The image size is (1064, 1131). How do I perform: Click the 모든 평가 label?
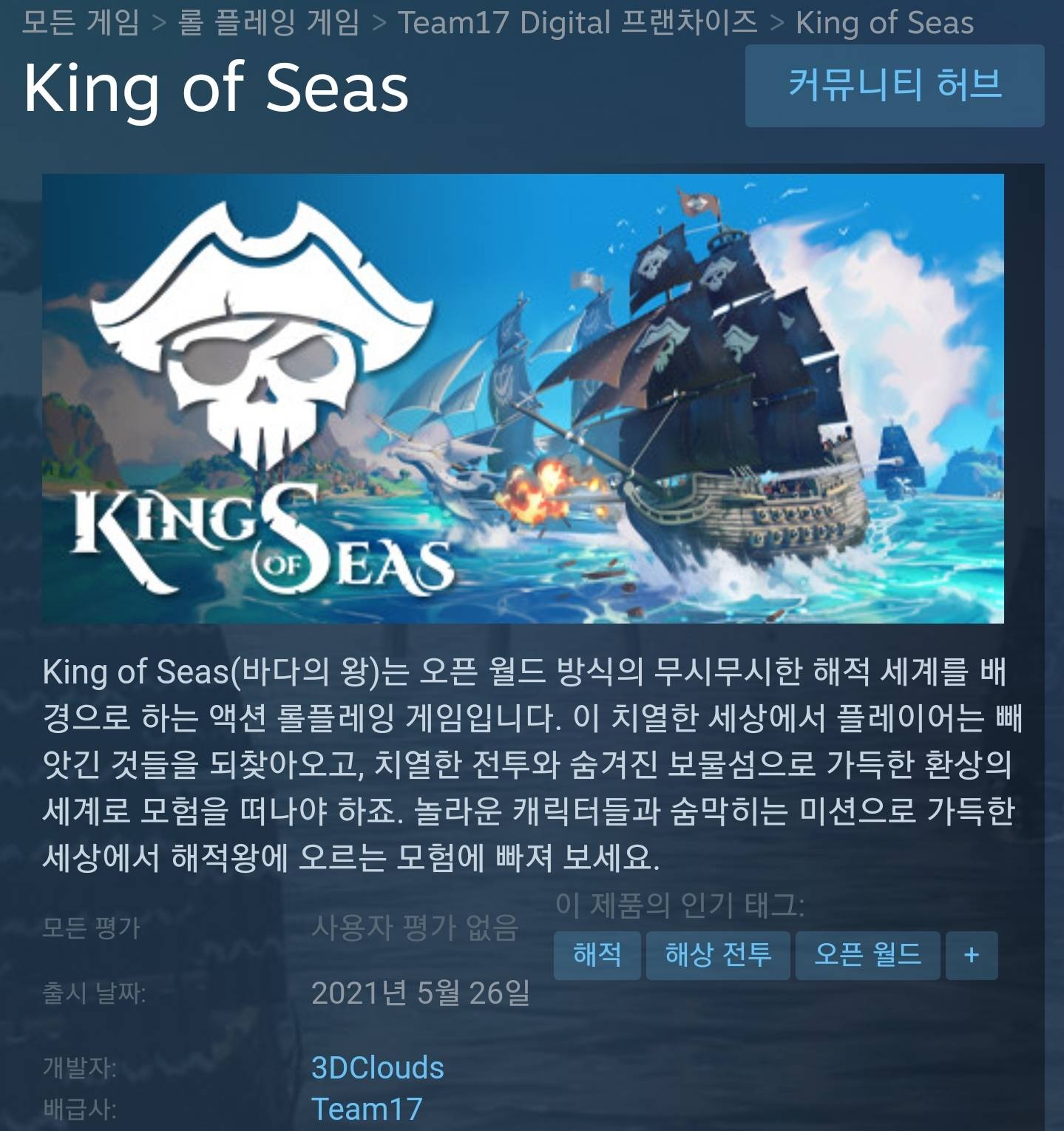pyautogui.click(x=91, y=928)
